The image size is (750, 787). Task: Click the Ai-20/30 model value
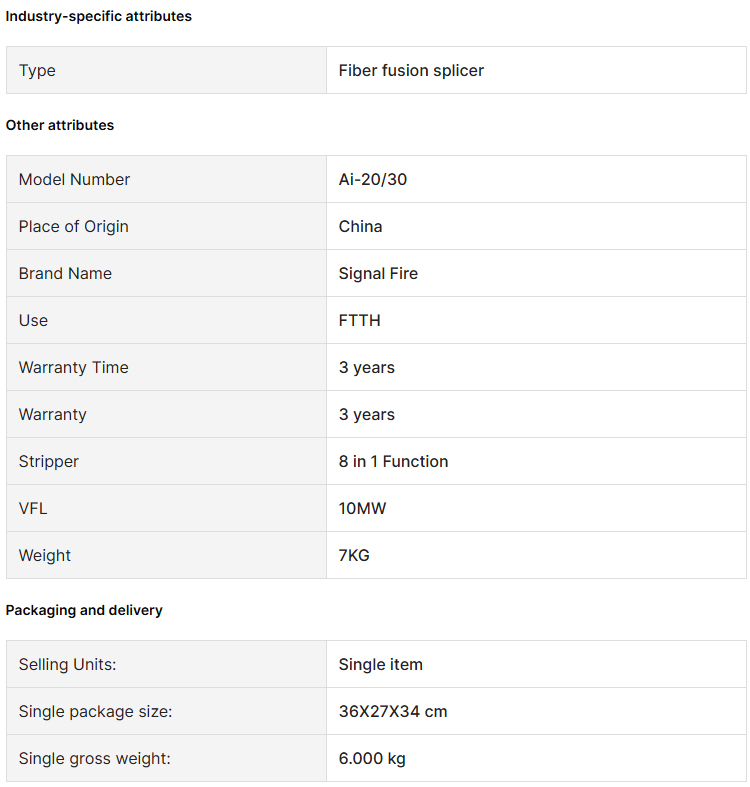pos(372,179)
